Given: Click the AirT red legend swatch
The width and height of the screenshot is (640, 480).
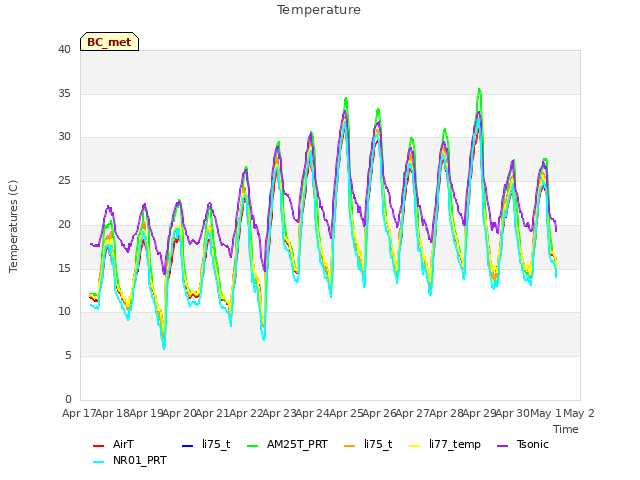Looking at the screenshot, I should 98,446.
